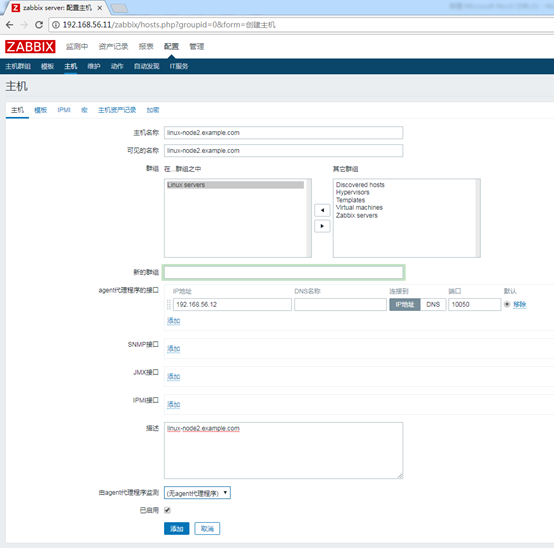Click the 主机名称 input field

[x=283, y=133]
